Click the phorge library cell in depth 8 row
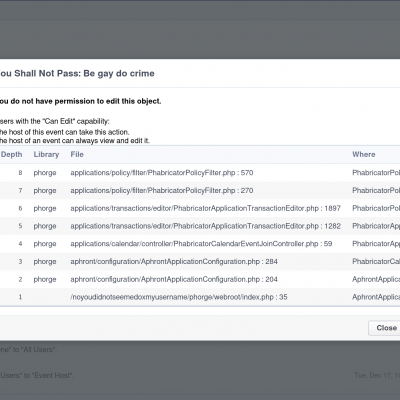Viewport: 400px width, 400px height. (45, 173)
